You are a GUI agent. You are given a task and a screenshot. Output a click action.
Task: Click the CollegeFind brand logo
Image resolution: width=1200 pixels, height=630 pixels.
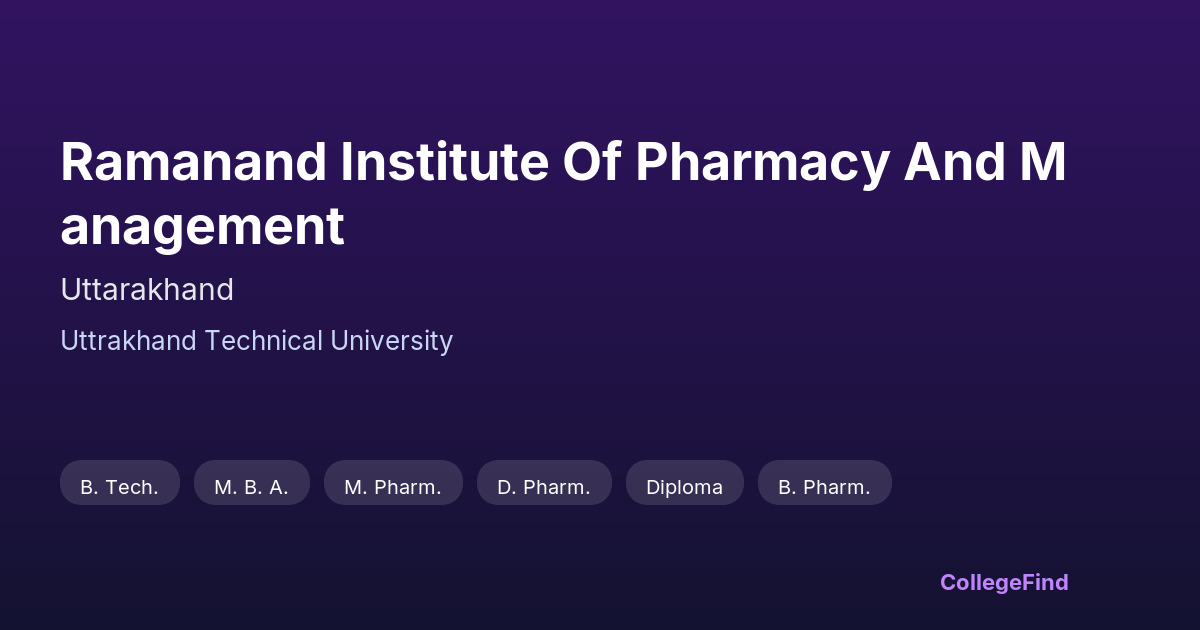pyautogui.click(x=1004, y=582)
